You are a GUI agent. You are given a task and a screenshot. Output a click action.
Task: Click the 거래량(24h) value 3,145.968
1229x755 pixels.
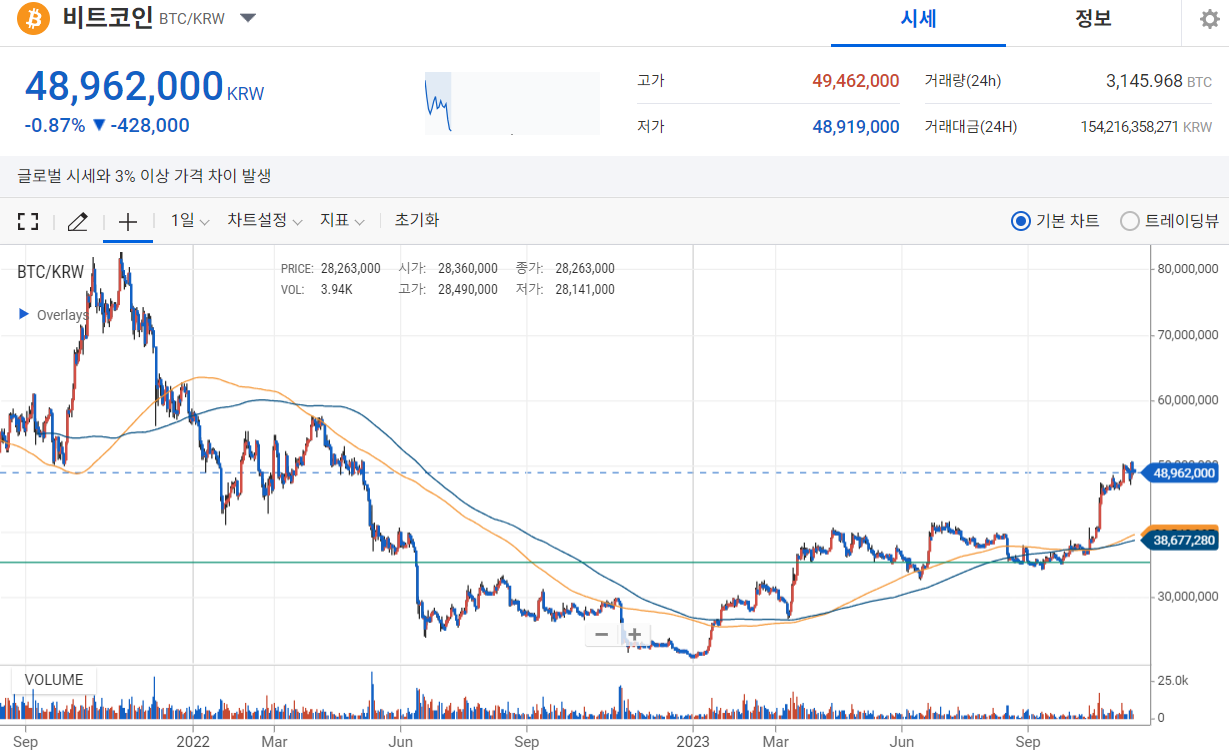pos(1144,81)
